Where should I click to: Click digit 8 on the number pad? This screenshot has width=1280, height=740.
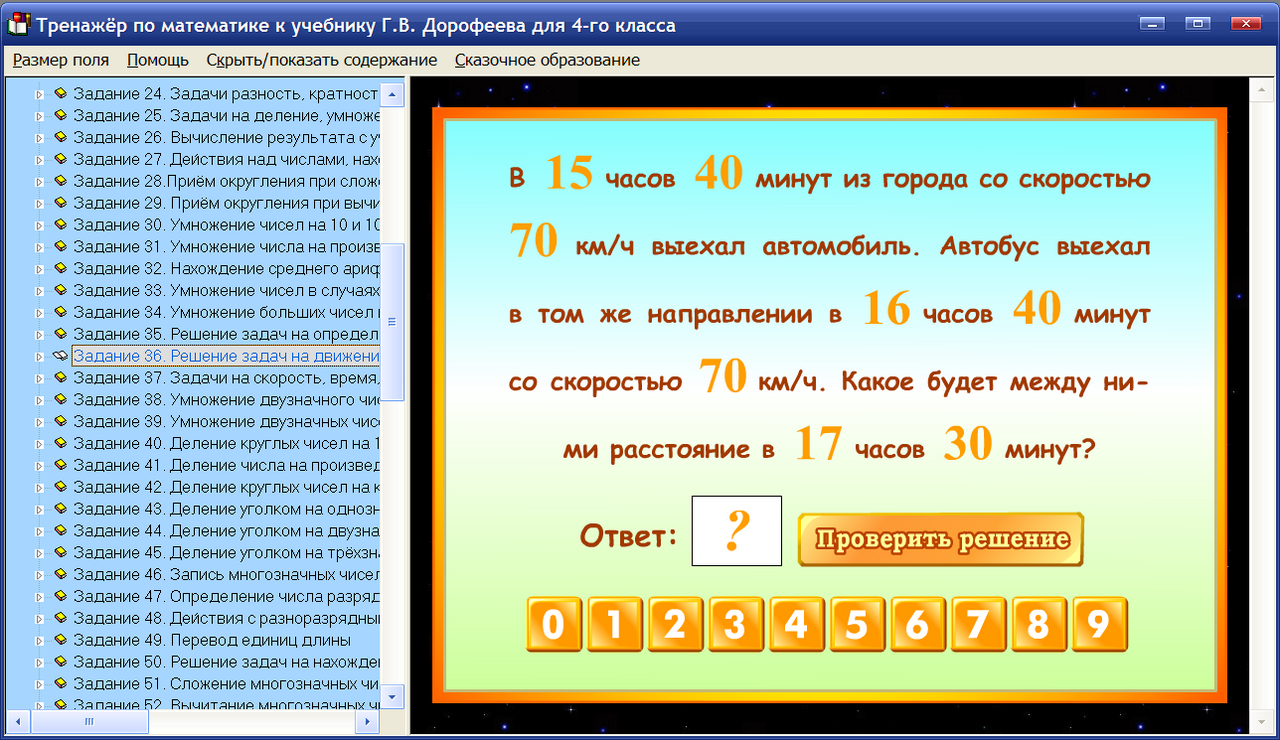pos(1039,623)
